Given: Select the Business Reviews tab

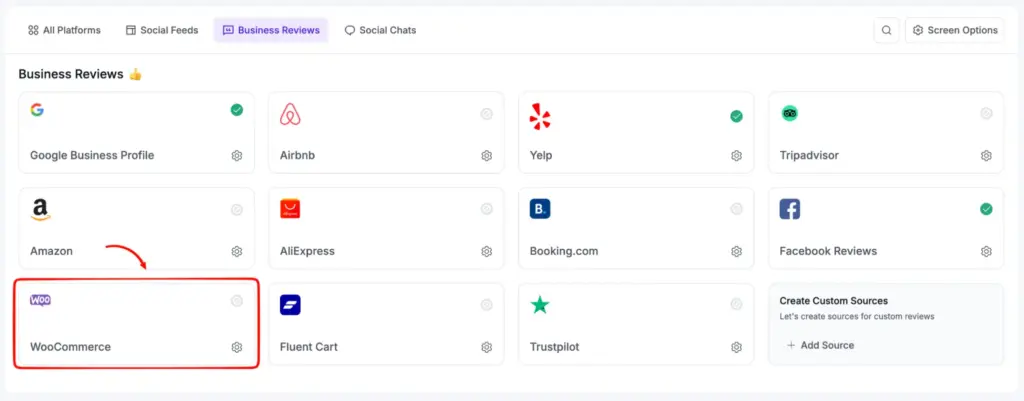Looking at the screenshot, I should [x=271, y=30].
